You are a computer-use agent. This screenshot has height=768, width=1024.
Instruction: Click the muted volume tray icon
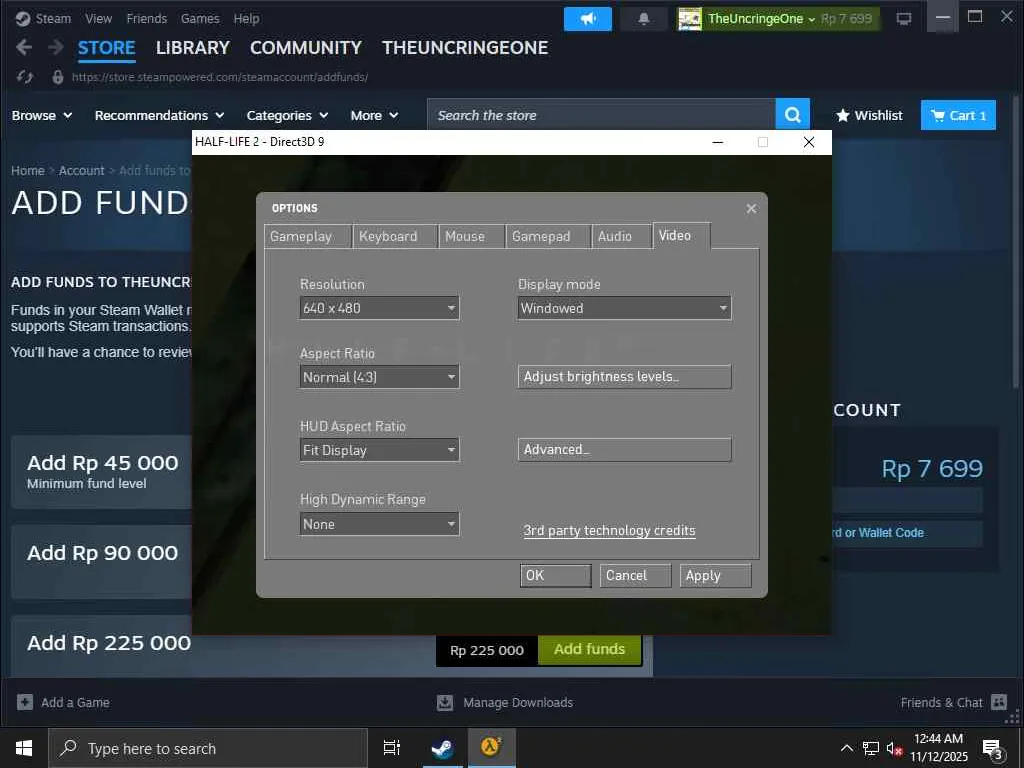click(x=894, y=748)
